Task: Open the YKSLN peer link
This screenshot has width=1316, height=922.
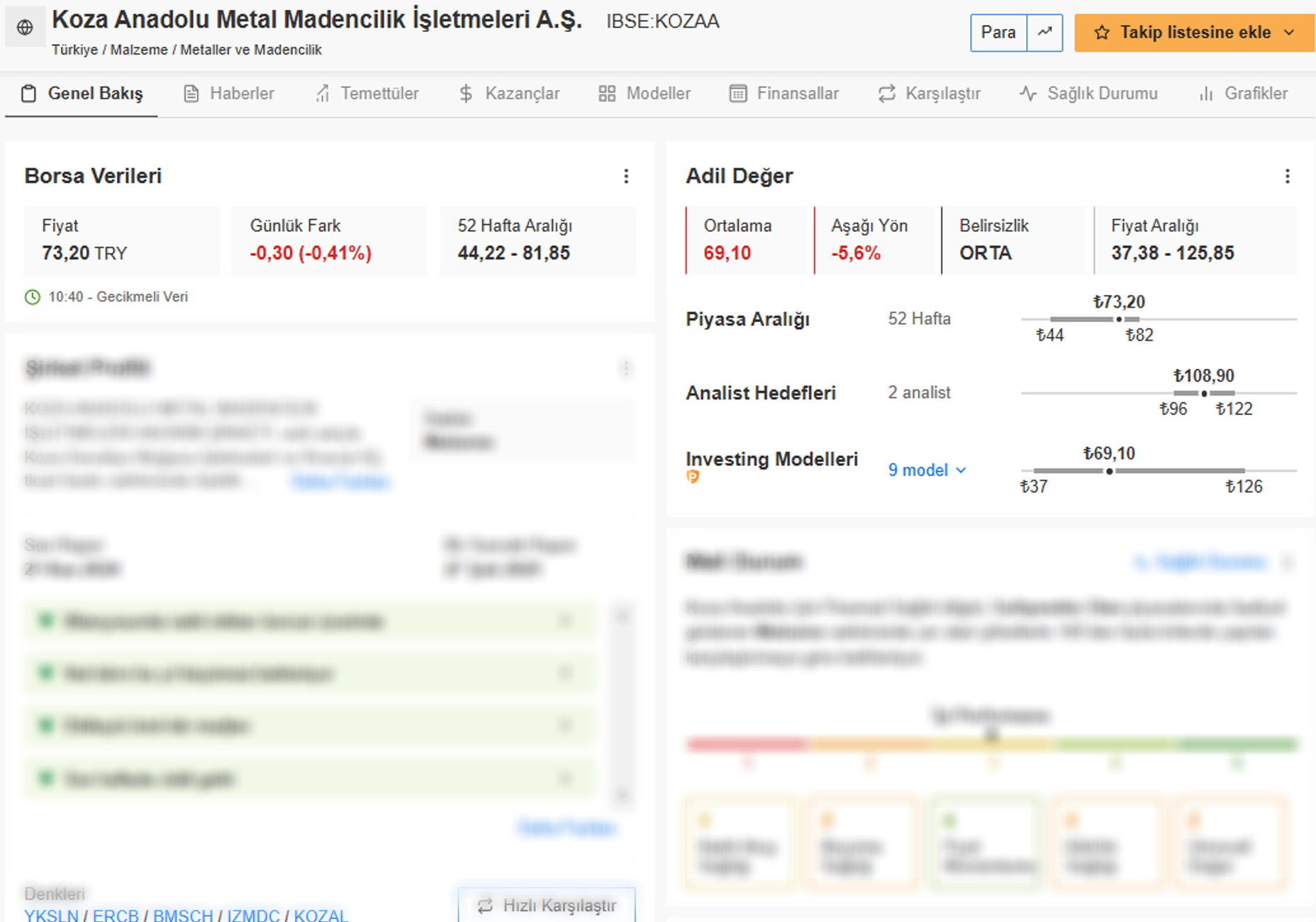Action: point(51,915)
